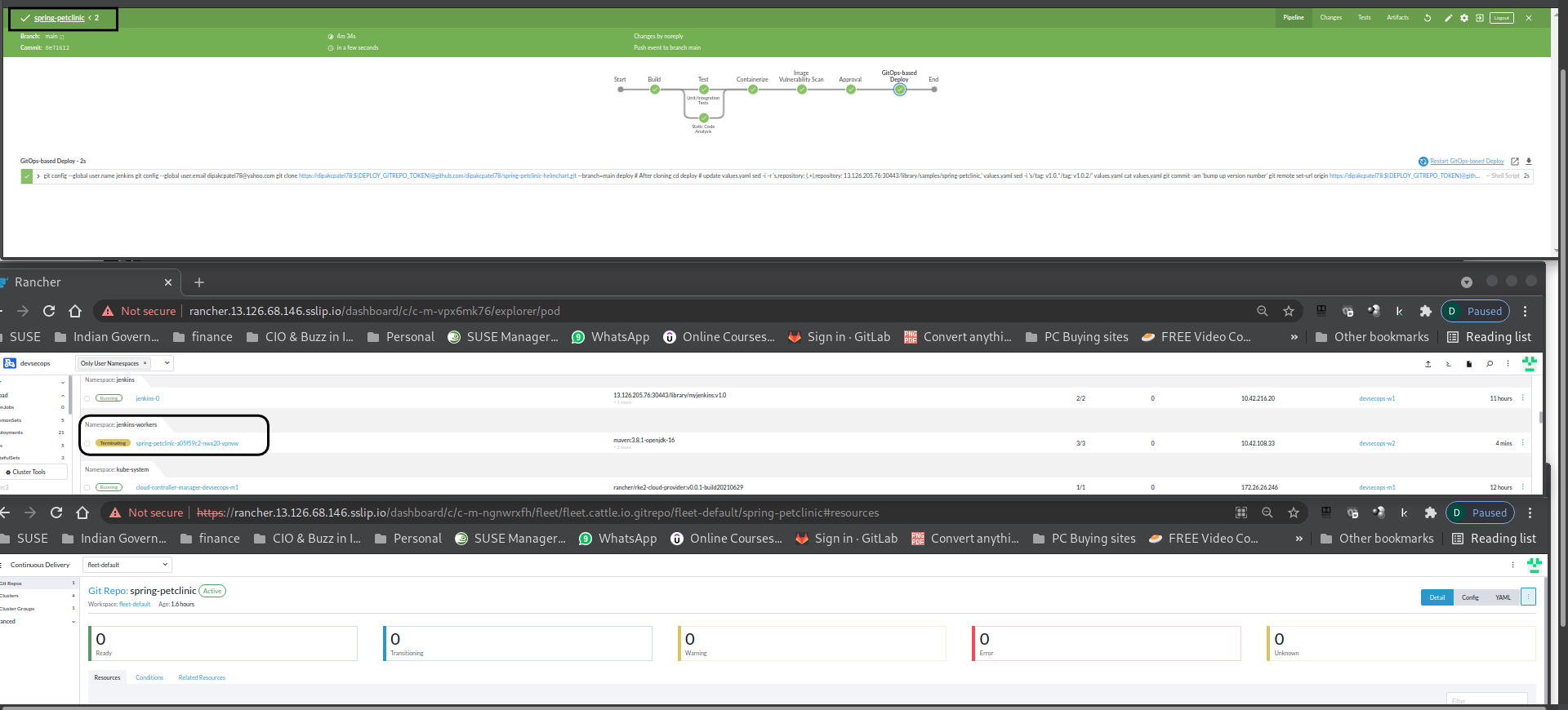
Task: Expand the git config shell script step
Action: pyautogui.click(x=38, y=176)
